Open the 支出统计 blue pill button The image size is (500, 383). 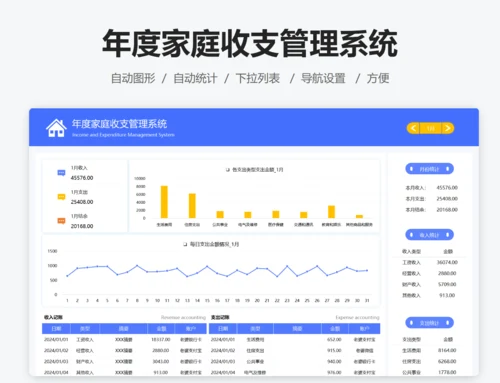pyautogui.click(x=429, y=323)
